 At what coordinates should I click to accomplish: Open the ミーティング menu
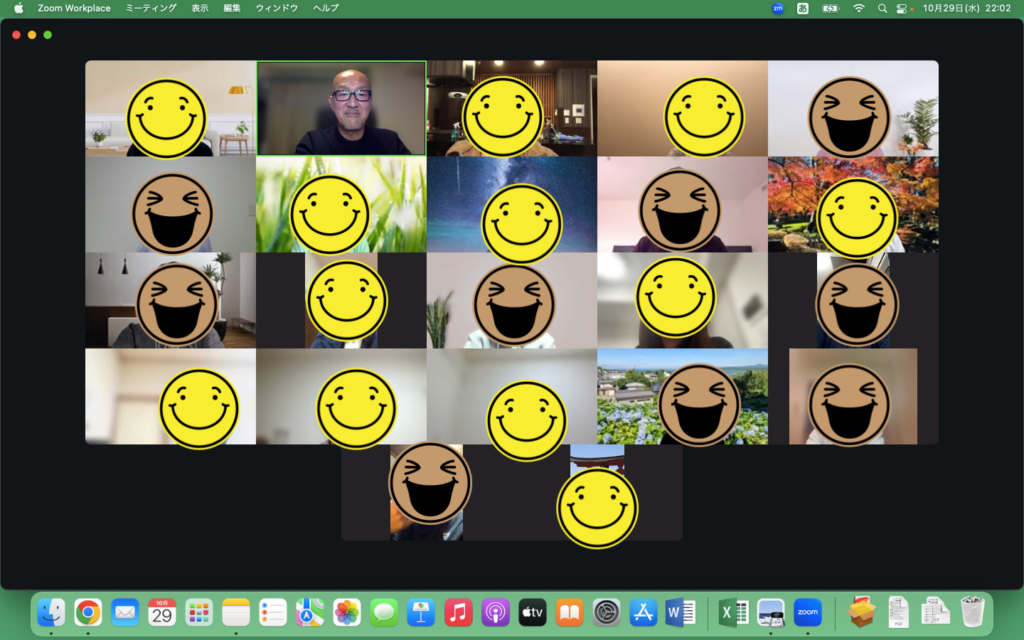151,8
